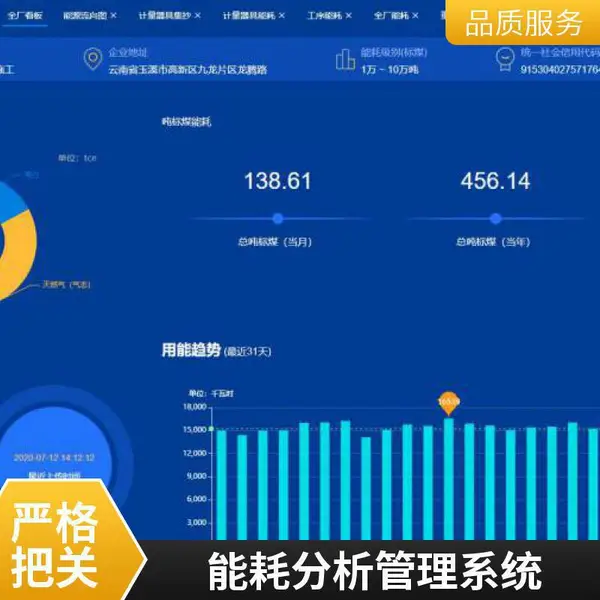Click the 用能趋势 chart title
The width and height of the screenshot is (600, 600).
tap(191, 350)
